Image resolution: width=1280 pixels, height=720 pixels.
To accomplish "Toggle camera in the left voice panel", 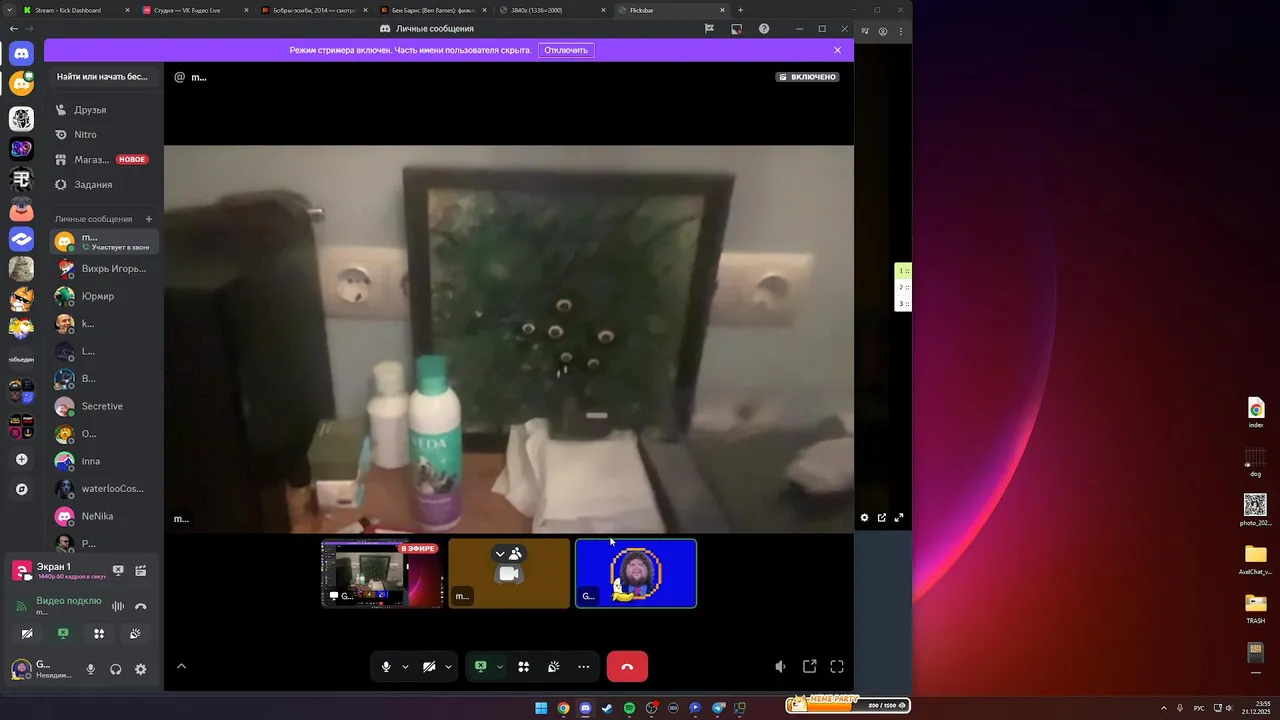I will tap(27, 633).
